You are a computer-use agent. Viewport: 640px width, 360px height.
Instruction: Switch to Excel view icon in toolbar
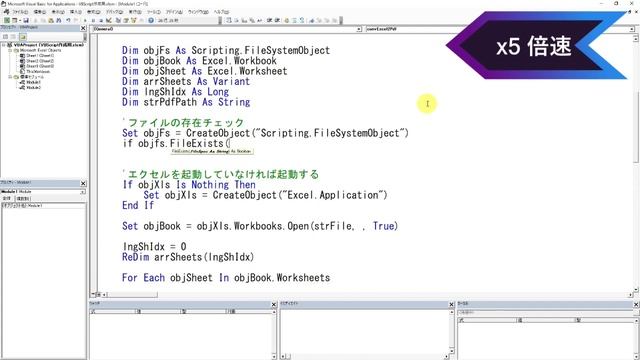(7, 20)
